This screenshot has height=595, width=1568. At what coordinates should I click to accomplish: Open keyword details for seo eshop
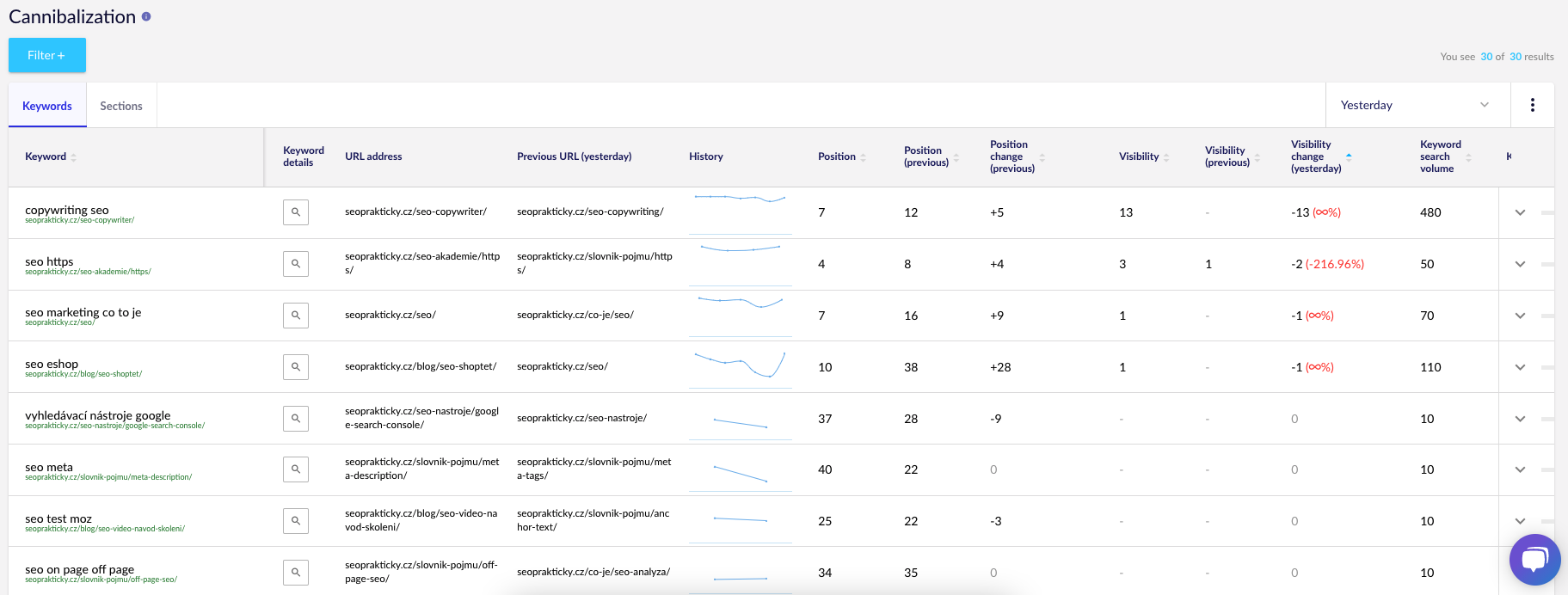(296, 367)
